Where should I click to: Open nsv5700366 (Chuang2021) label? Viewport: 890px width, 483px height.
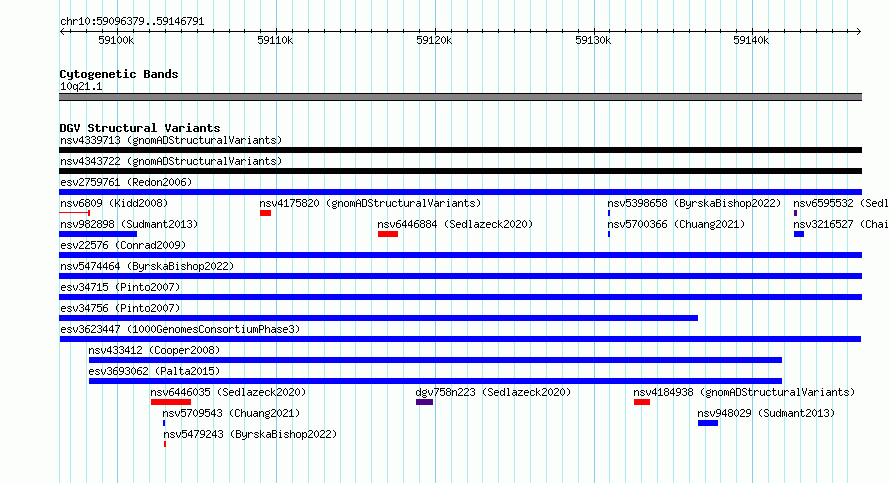[x=676, y=224]
